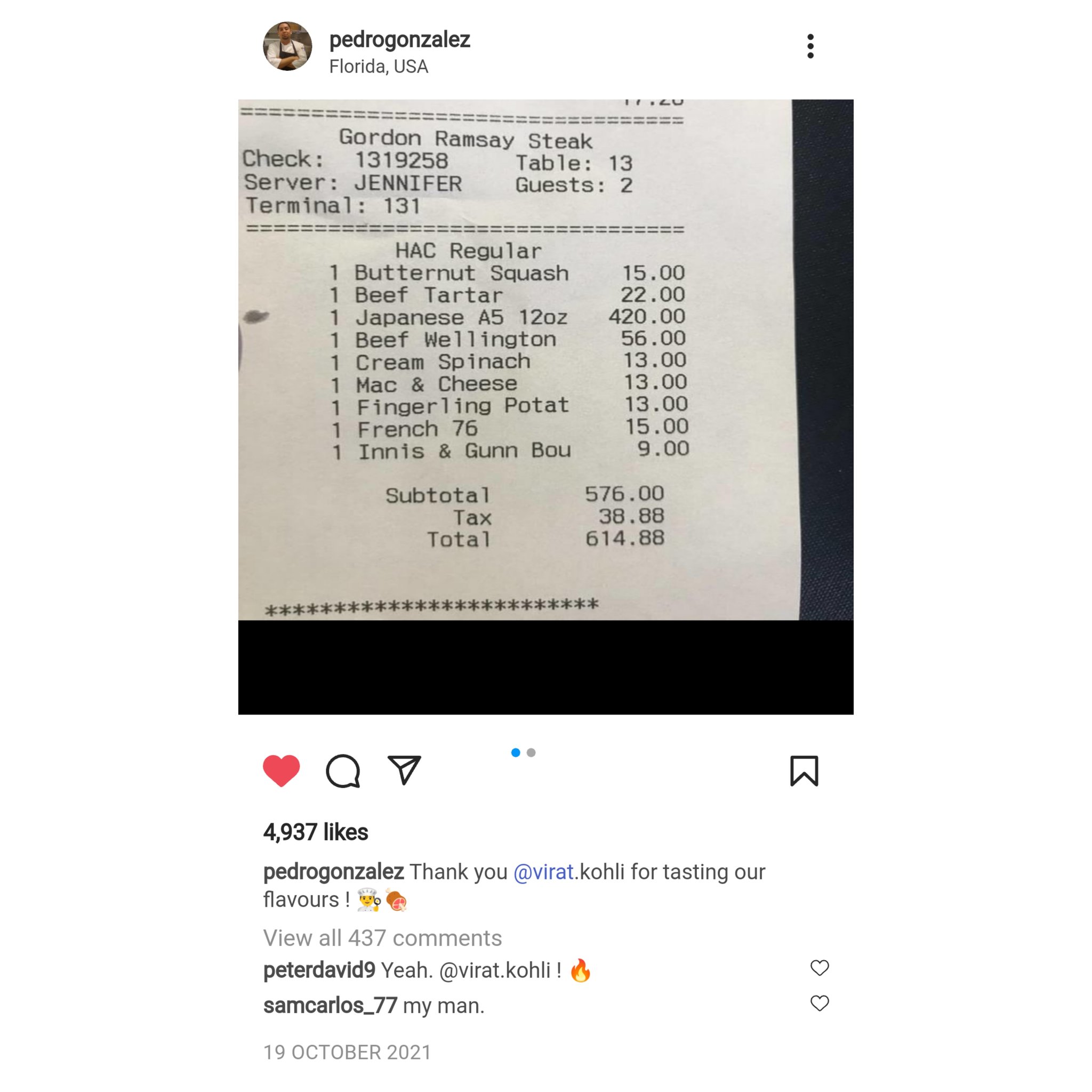Open the Florida, USA location tag

pyautogui.click(x=379, y=67)
